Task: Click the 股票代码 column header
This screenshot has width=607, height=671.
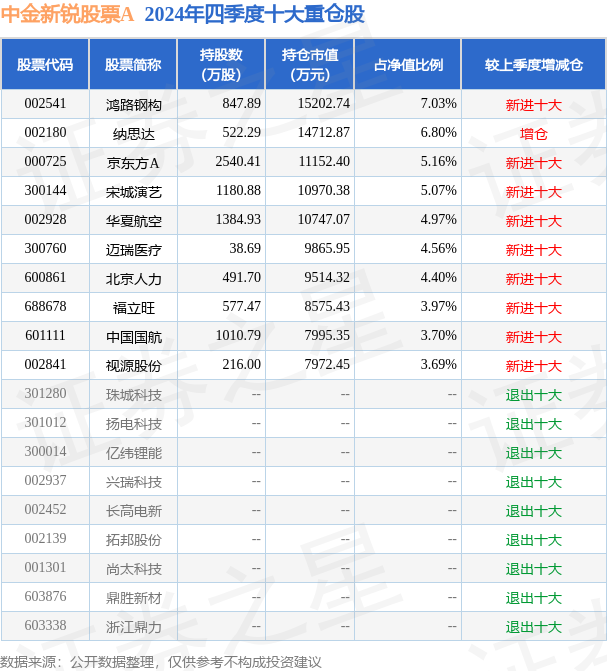Action: (45, 65)
